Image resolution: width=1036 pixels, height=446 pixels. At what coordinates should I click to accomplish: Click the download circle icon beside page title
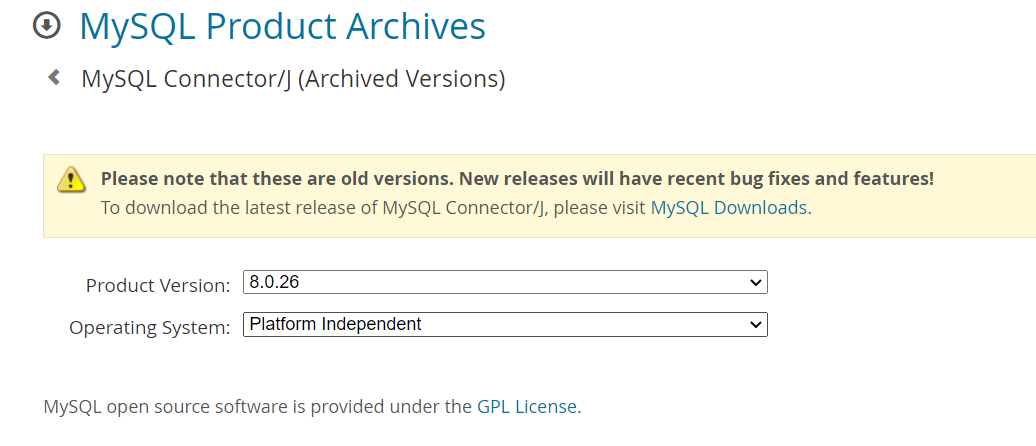(x=47, y=25)
